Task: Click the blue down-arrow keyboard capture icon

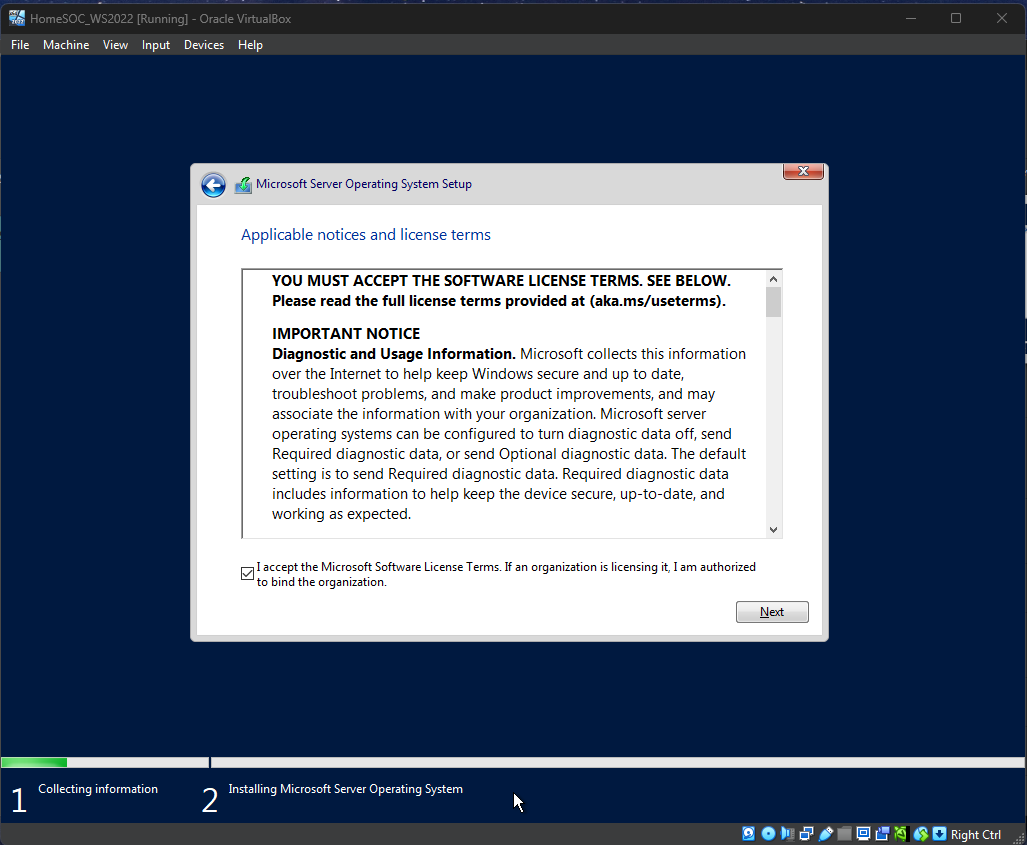Action: (x=939, y=834)
